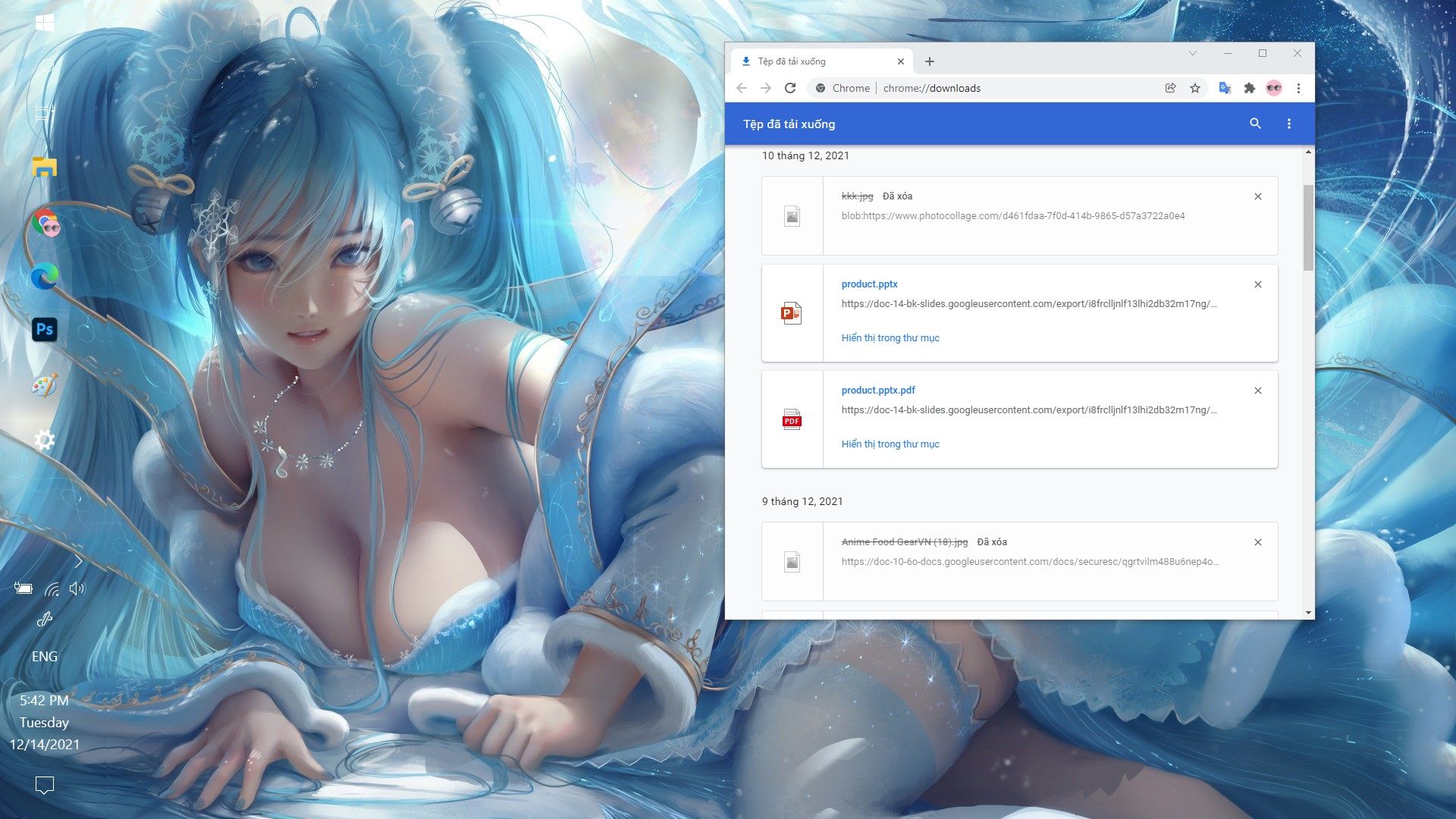Show product.pptx.pdf in file directory
The image size is (1456, 819).
pyautogui.click(x=889, y=444)
